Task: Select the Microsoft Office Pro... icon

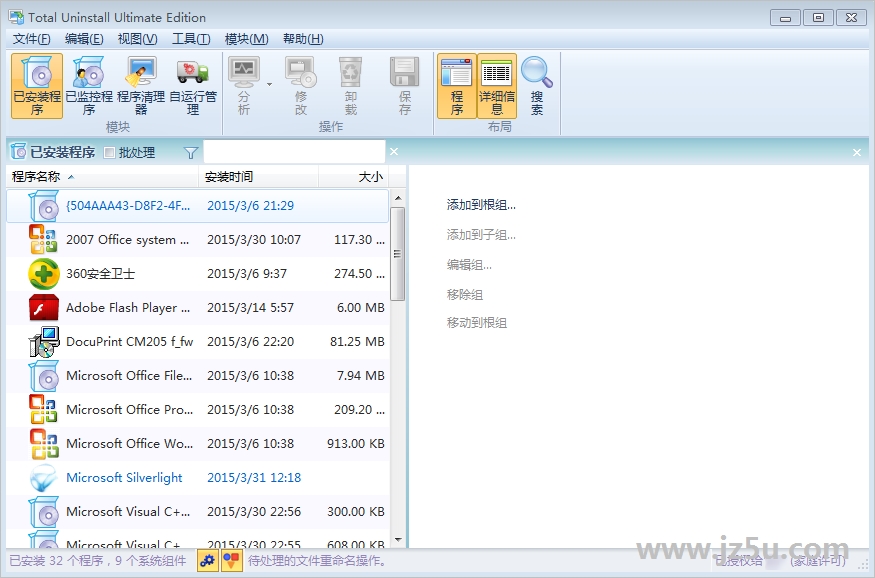Action: pyautogui.click(x=44, y=410)
